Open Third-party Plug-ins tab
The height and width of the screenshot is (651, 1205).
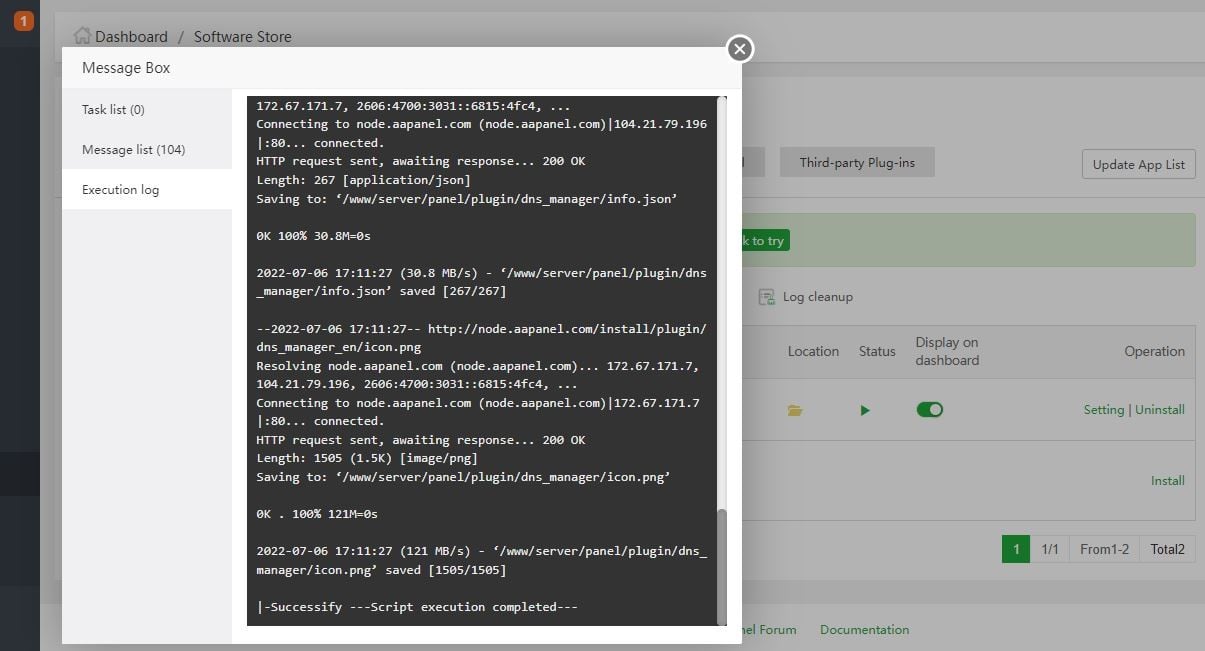(857, 162)
